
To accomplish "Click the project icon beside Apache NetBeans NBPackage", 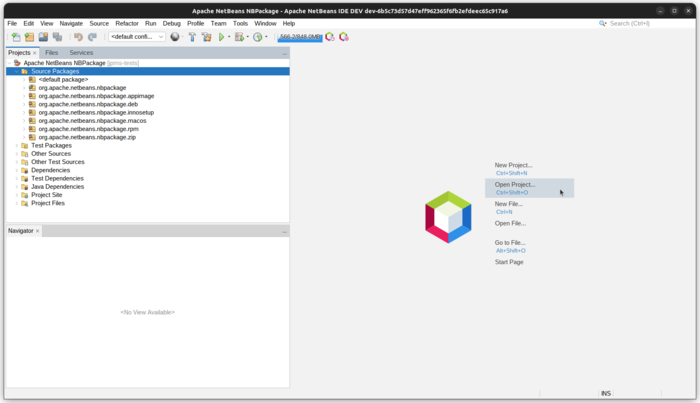I will point(17,63).
